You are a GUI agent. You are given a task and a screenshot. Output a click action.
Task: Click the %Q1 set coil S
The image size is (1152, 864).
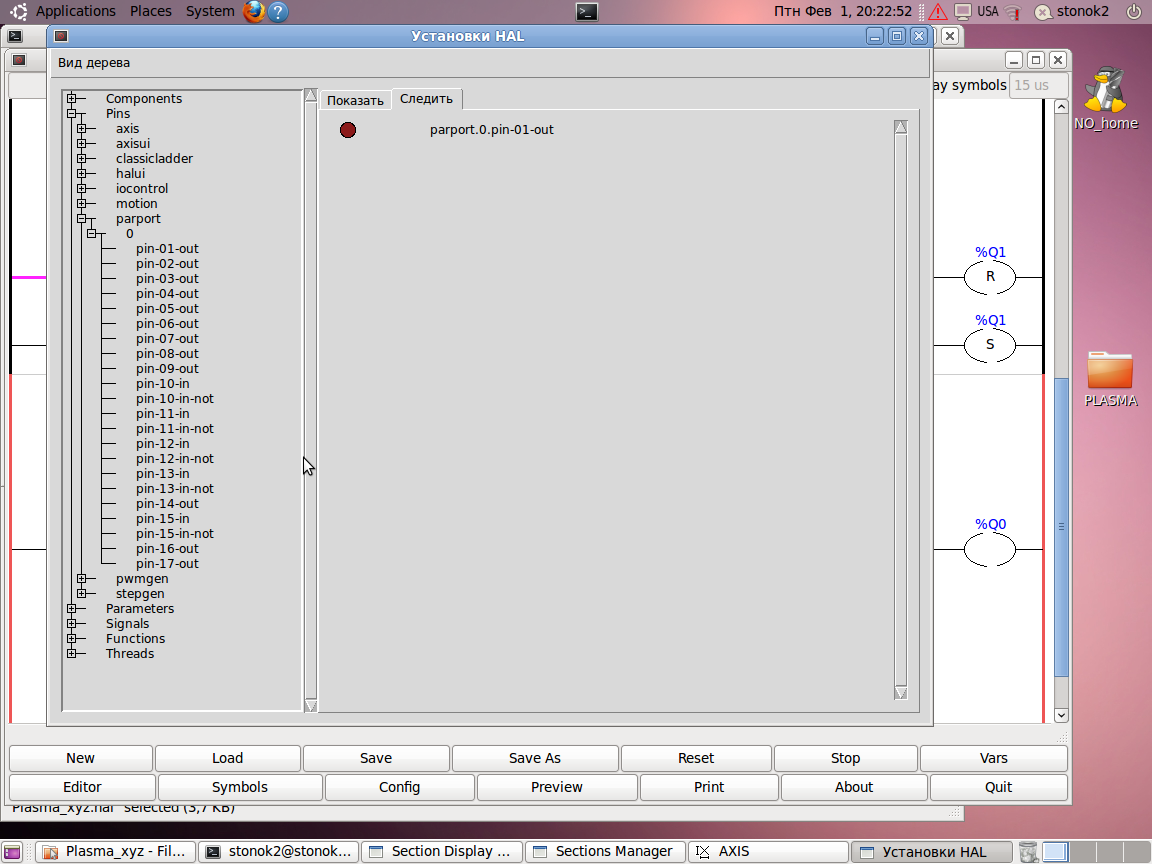990,345
